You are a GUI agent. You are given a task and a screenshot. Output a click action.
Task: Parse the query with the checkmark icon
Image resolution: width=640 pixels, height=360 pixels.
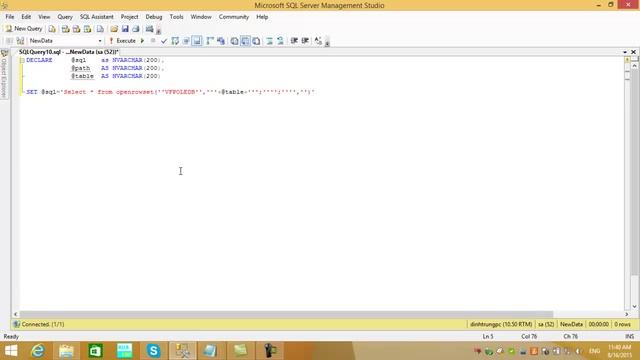pos(164,41)
